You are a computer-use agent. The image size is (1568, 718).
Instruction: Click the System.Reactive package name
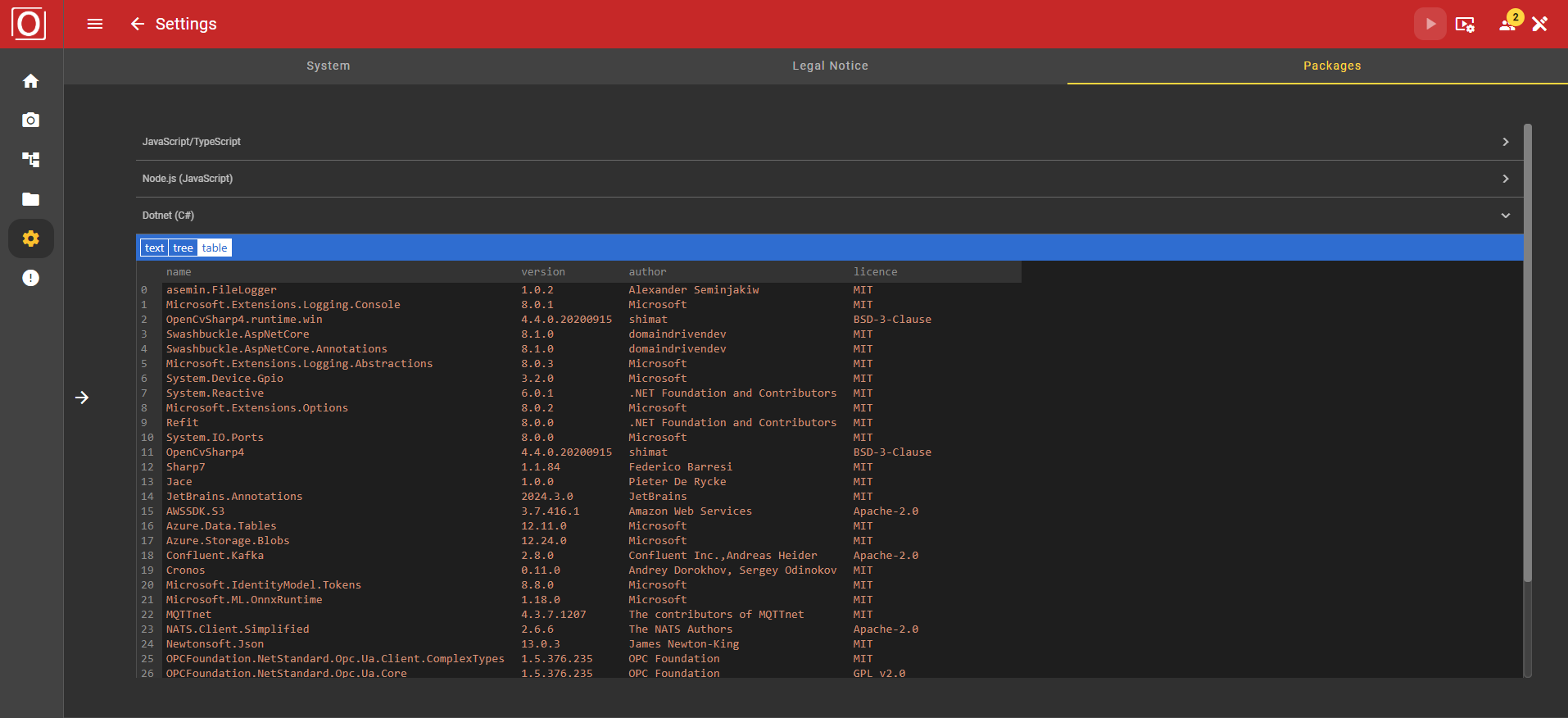[x=215, y=393]
